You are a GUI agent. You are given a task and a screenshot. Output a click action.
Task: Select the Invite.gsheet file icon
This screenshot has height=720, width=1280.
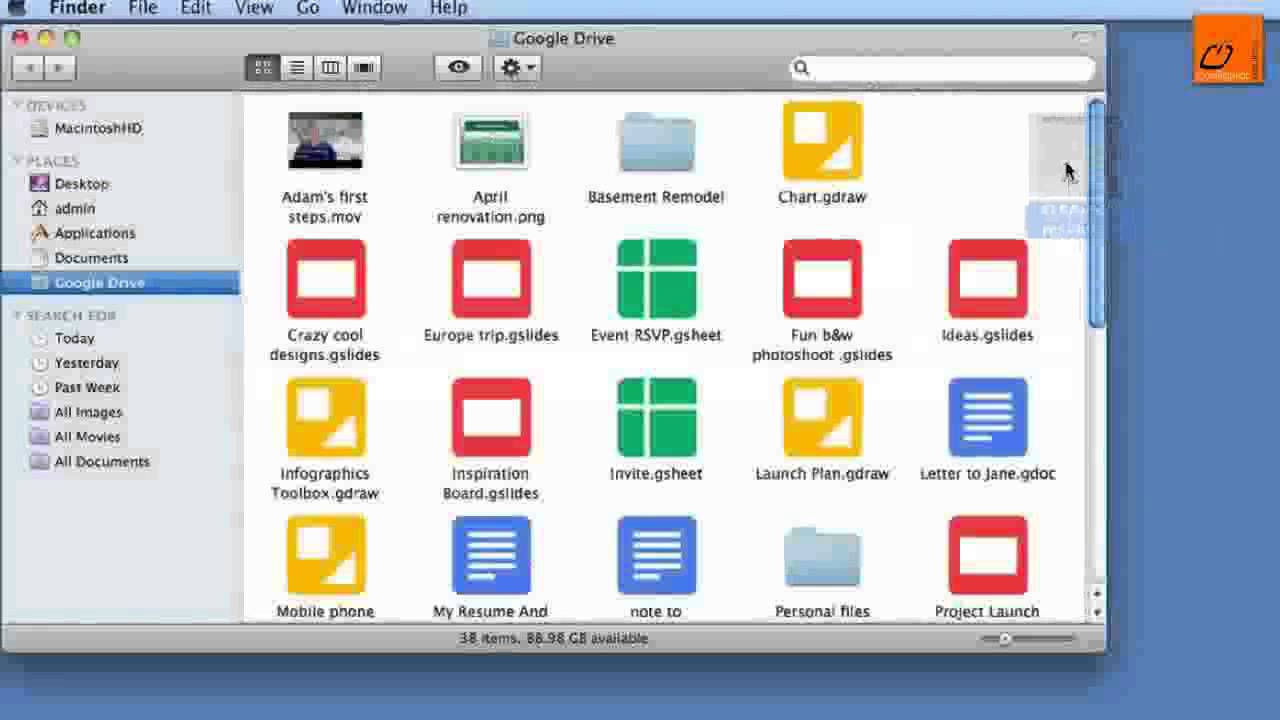pyautogui.click(x=656, y=417)
